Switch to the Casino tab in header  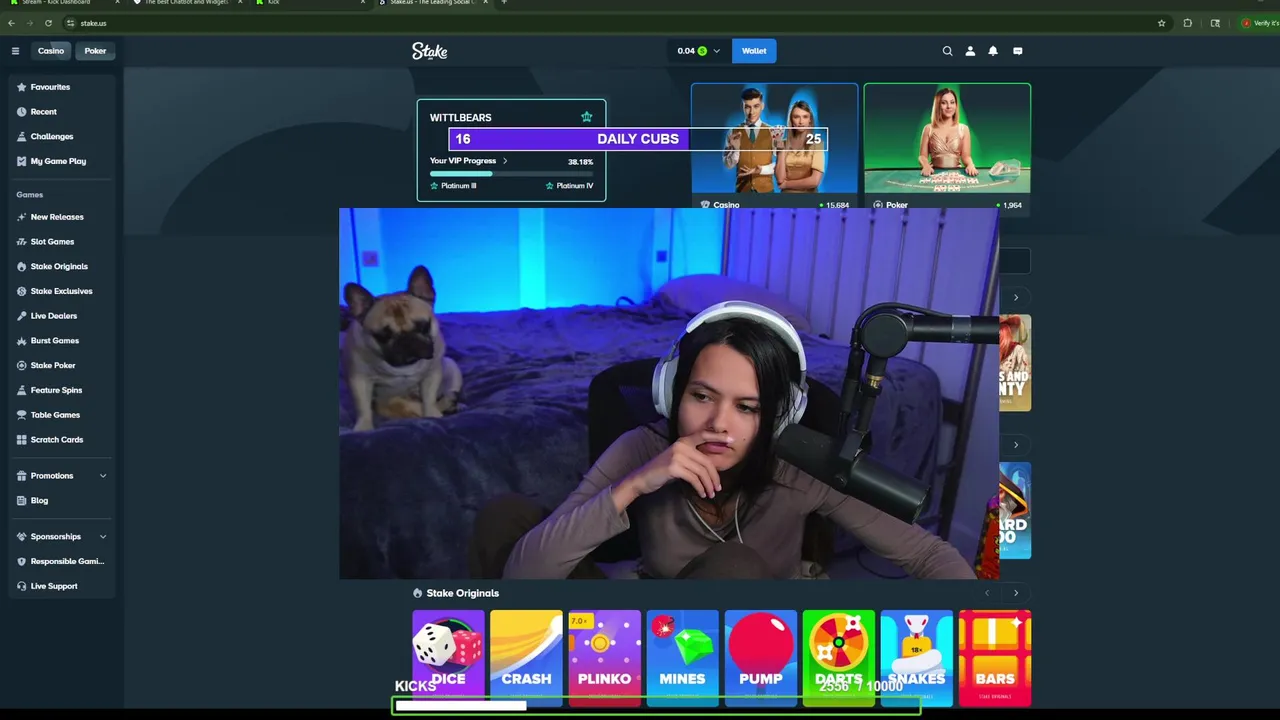point(51,51)
